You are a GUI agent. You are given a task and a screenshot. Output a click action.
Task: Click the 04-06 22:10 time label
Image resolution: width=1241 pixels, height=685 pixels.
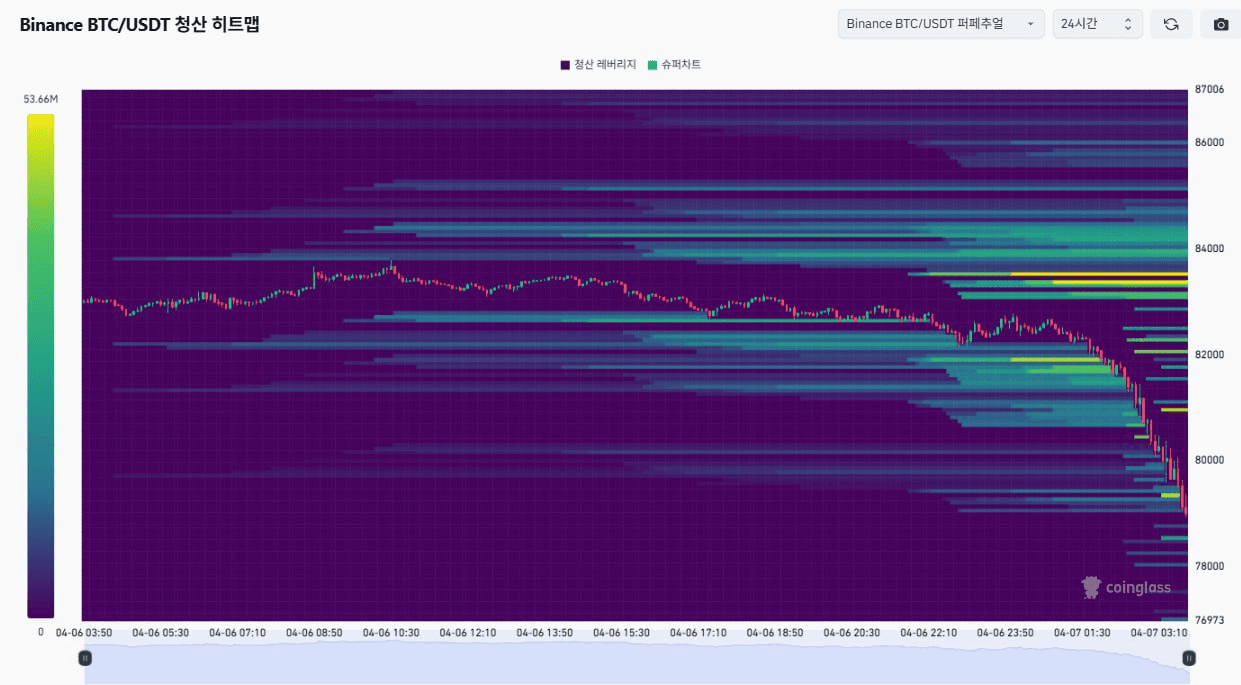929,633
